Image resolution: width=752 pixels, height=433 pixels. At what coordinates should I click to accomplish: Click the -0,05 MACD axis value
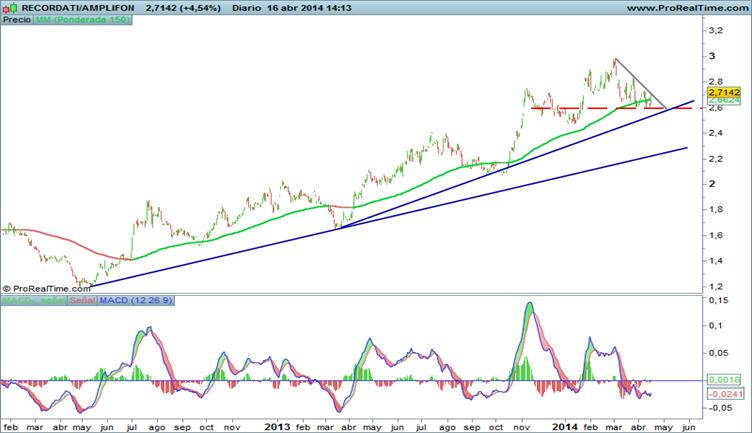pyautogui.click(x=719, y=408)
